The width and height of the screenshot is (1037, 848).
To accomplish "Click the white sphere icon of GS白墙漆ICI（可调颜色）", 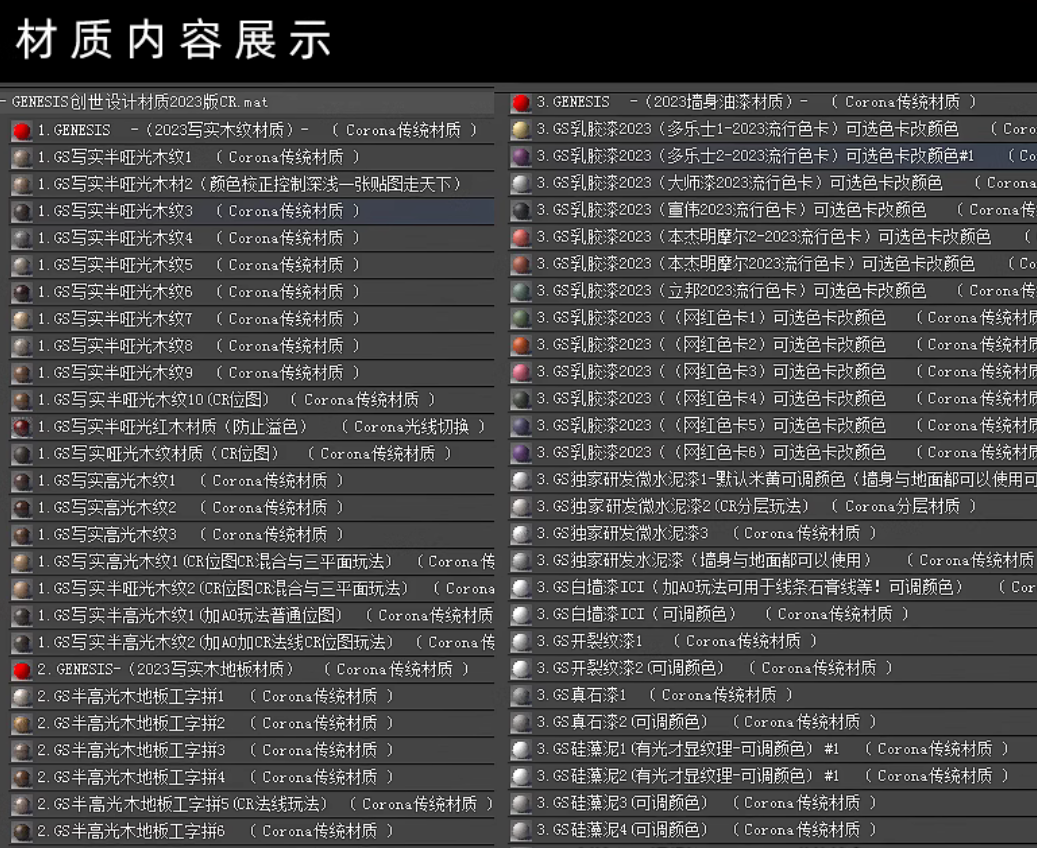I will [521, 615].
